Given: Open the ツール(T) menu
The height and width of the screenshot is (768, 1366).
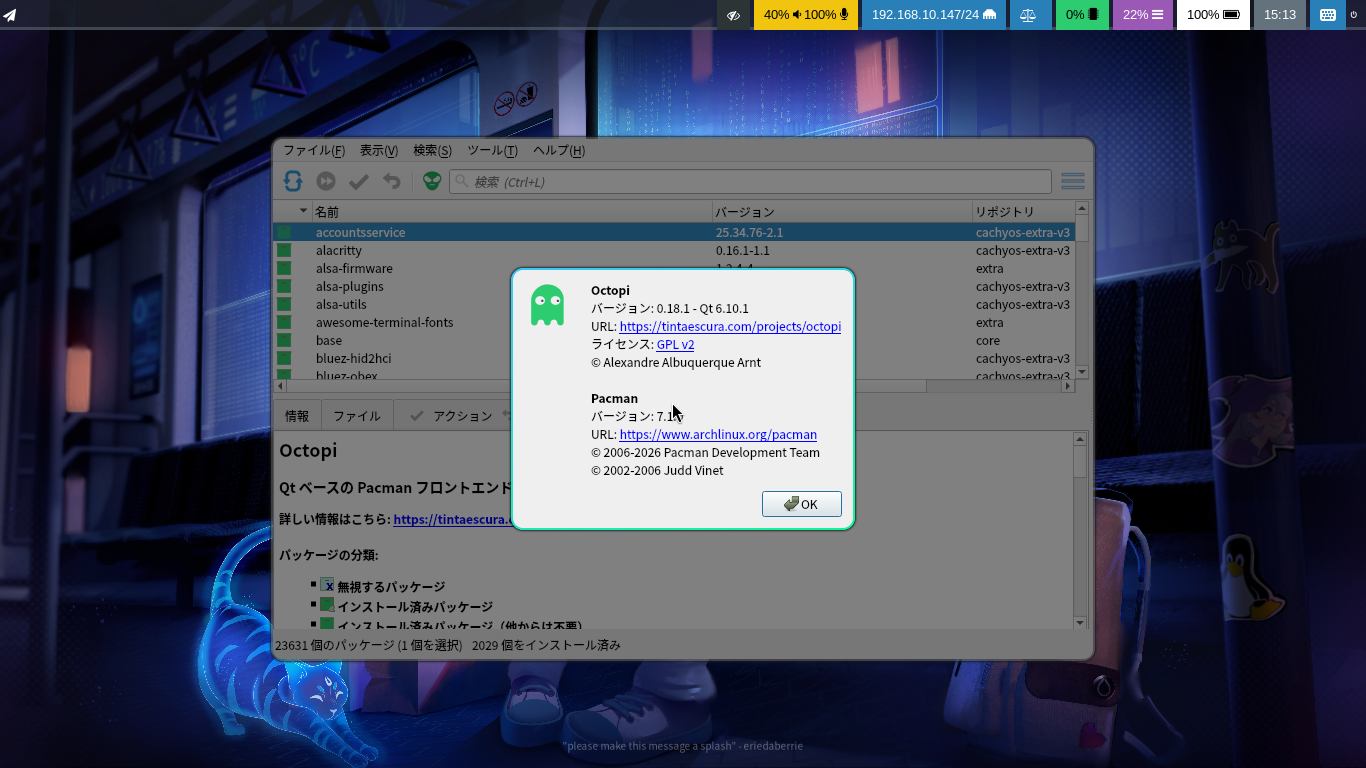Looking at the screenshot, I should (492, 151).
